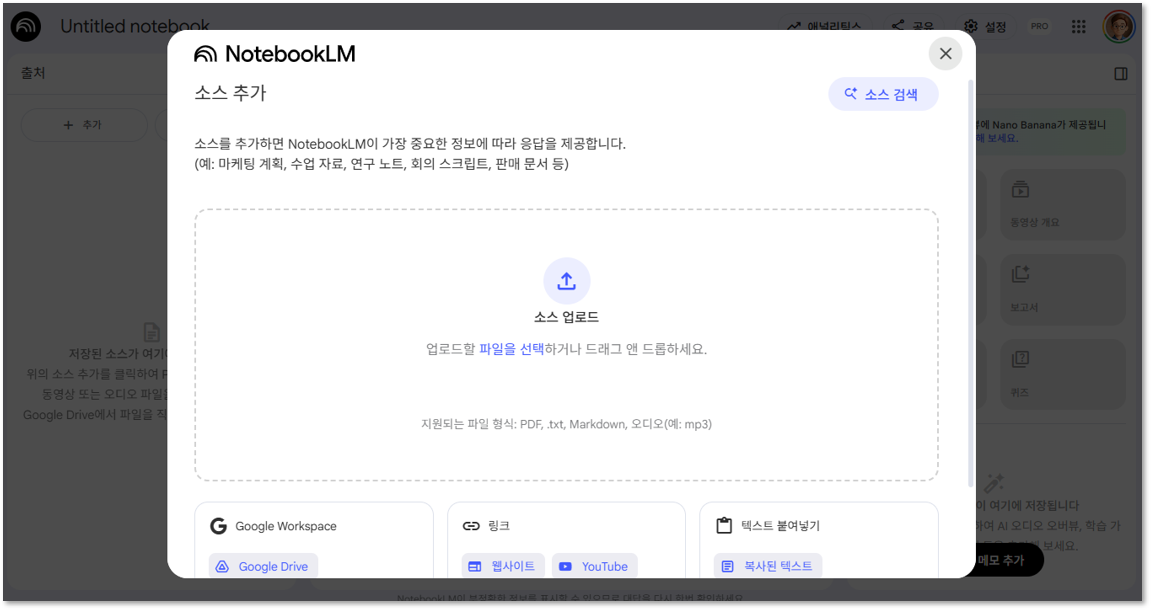Click the add source button in background
The image size is (1151, 610).
coord(84,125)
